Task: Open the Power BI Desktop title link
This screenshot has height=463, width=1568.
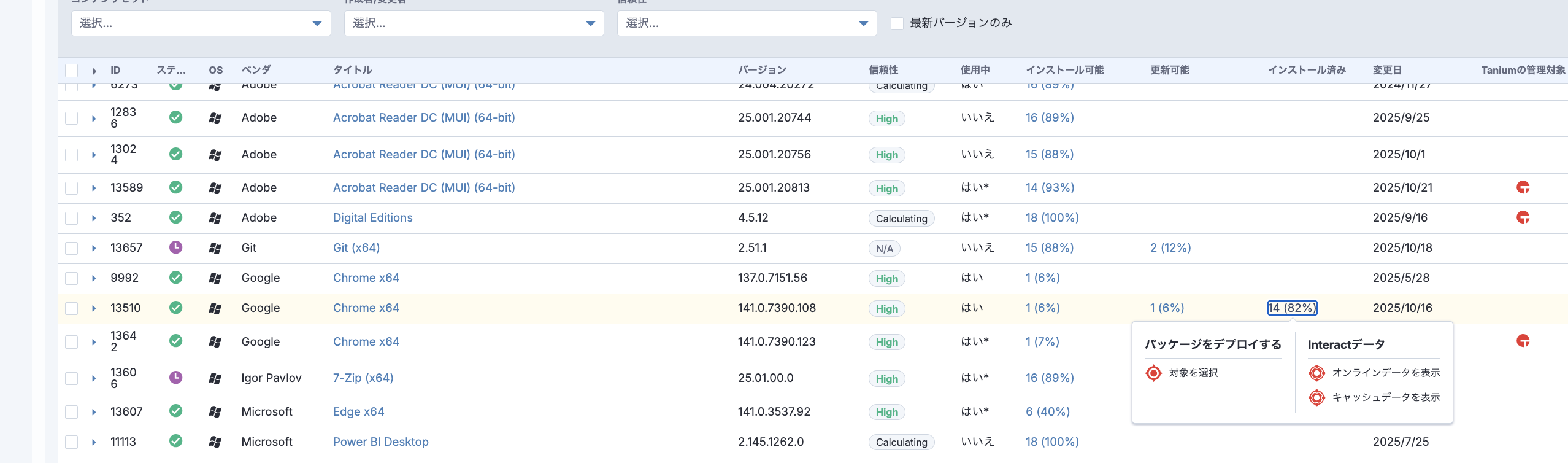Action: click(x=380, y=442)
